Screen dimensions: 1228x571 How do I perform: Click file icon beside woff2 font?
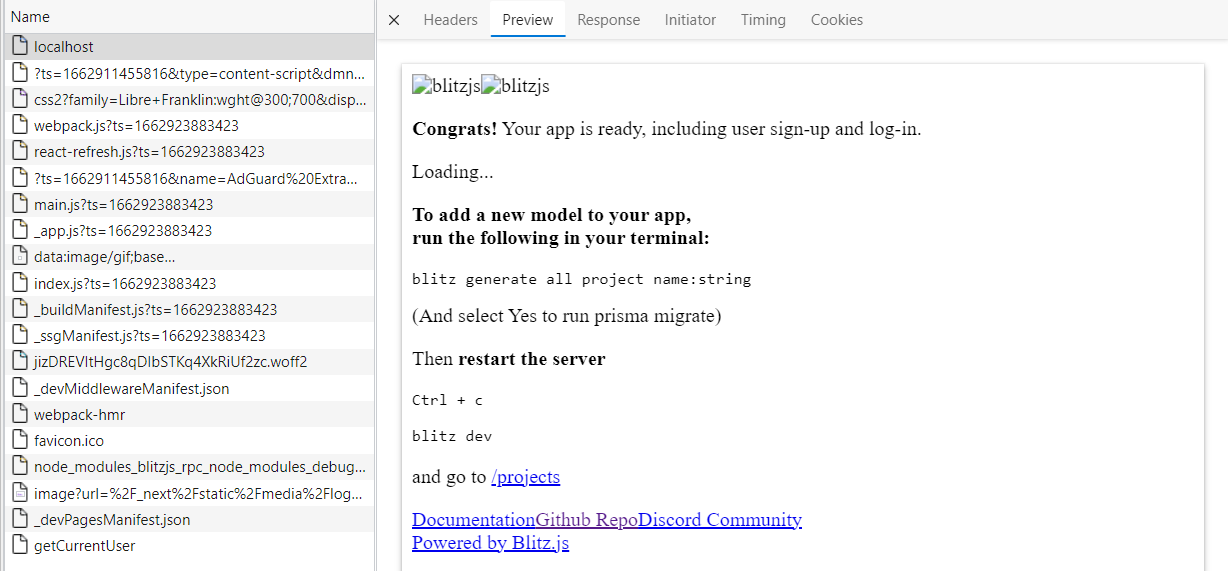coord(20,361)
